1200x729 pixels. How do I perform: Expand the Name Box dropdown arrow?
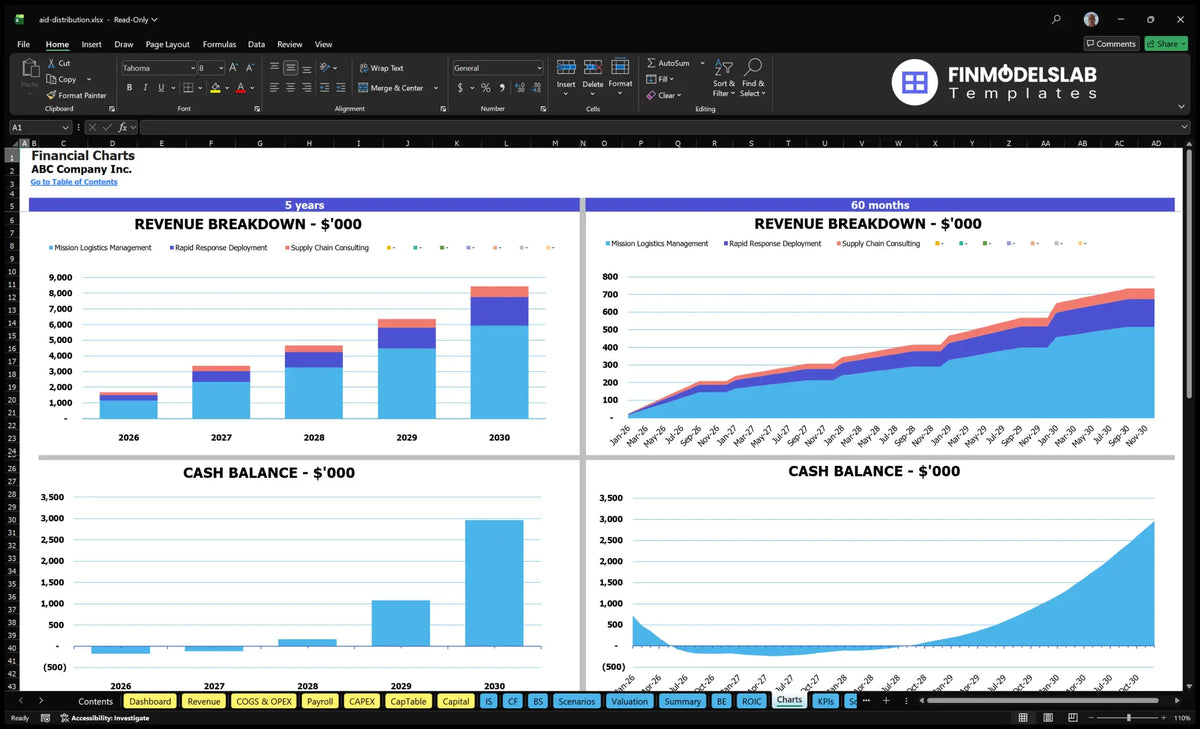point(65,127)
